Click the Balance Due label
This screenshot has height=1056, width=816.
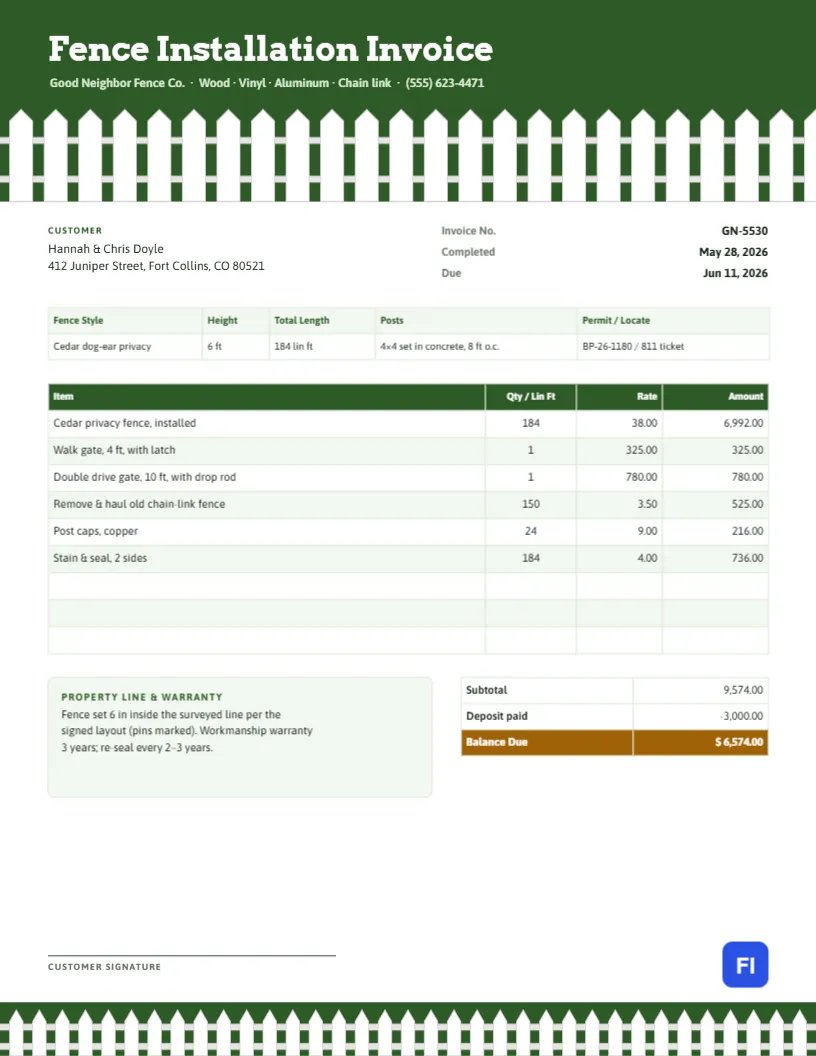(497, 742)
